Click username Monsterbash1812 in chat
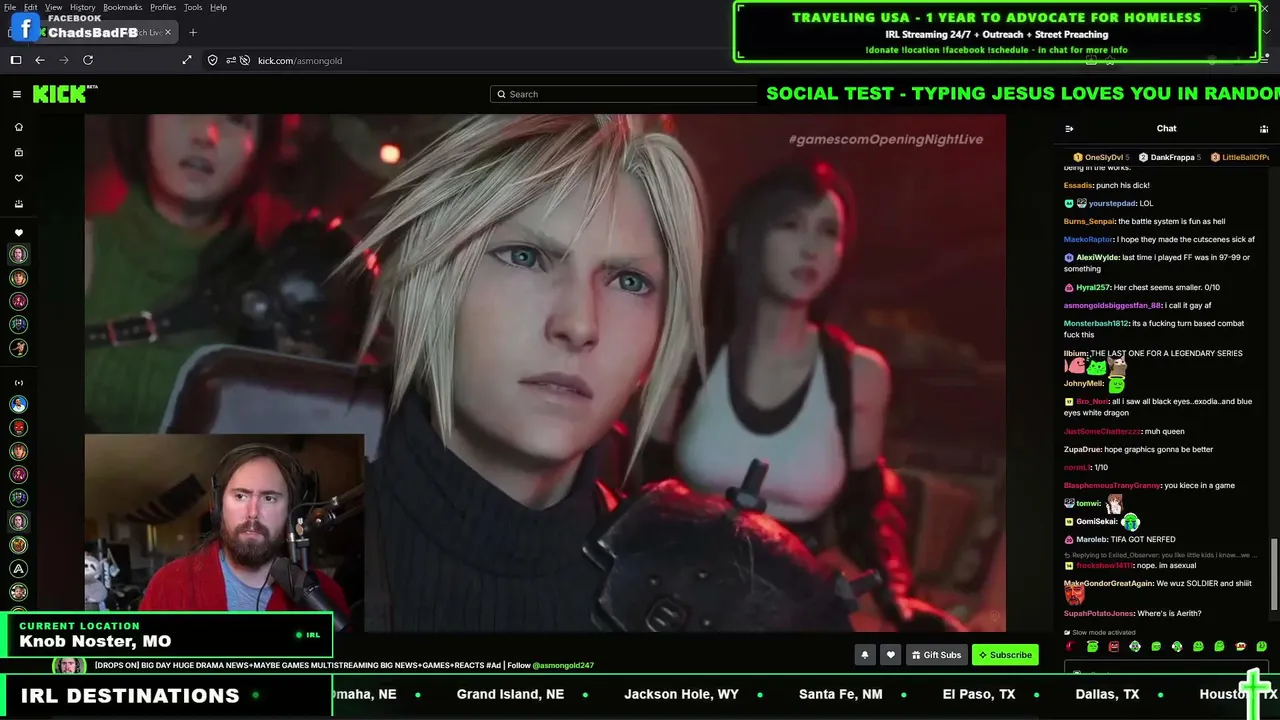The image size is (1280, 720). pyautogui.click(x=1096, y=323)
